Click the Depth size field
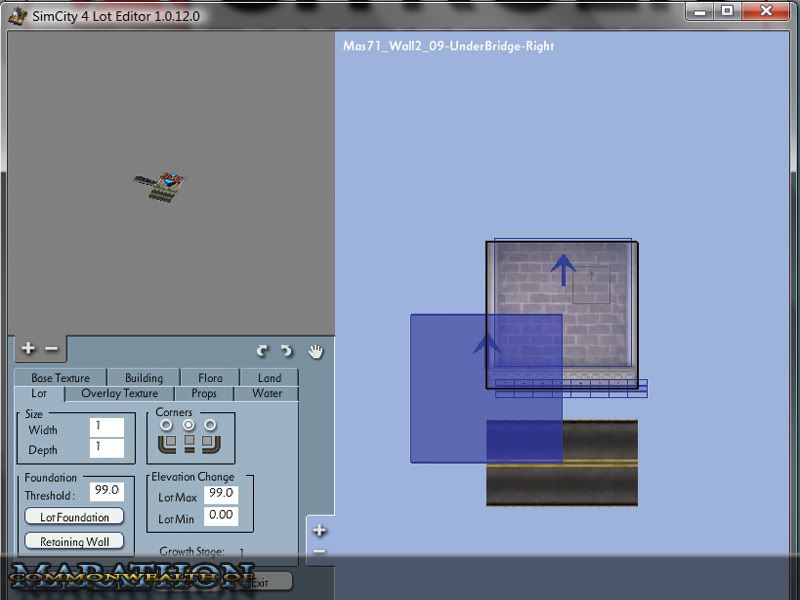Viewport: 800px width, 600px height. pyautogui.click(x=107, y=448)
